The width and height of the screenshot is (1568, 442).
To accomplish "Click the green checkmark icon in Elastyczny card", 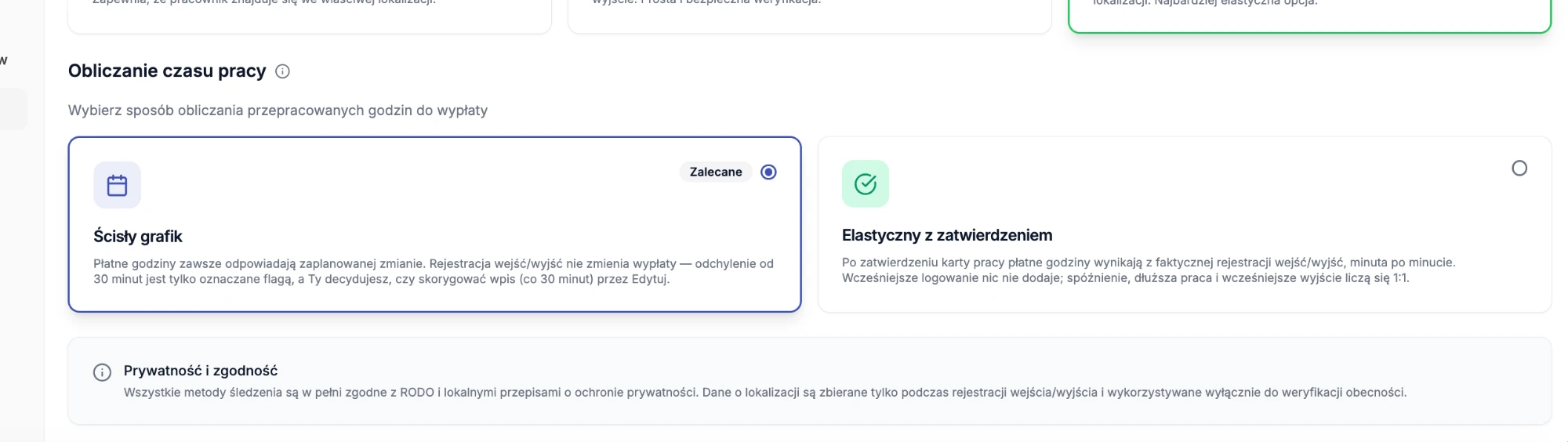I will click(866, 184).
